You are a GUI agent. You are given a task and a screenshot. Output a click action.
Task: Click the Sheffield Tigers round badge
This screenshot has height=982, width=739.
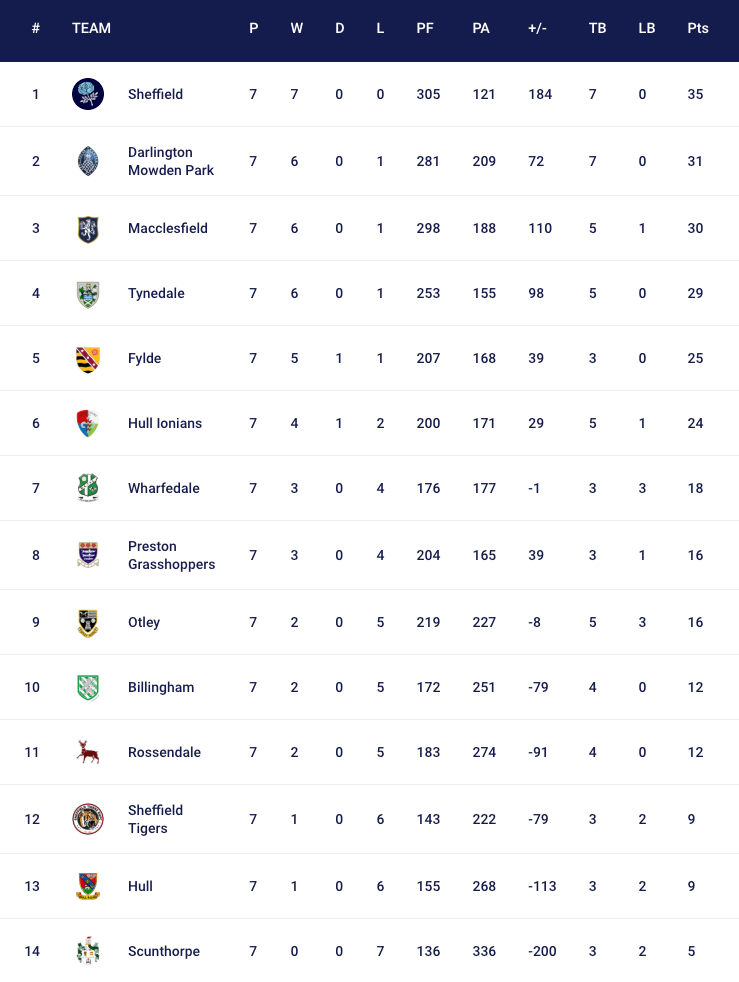[x=88, y=819]
